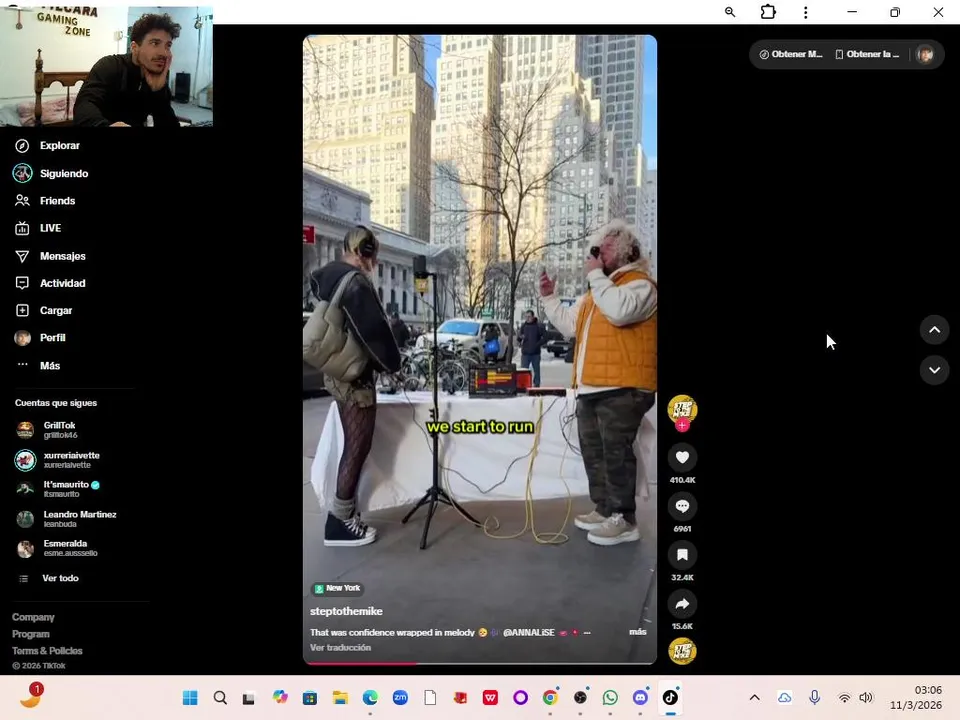Click the Mensajes paper plane icon
The image size is (960, 720).
pos(22,256)
